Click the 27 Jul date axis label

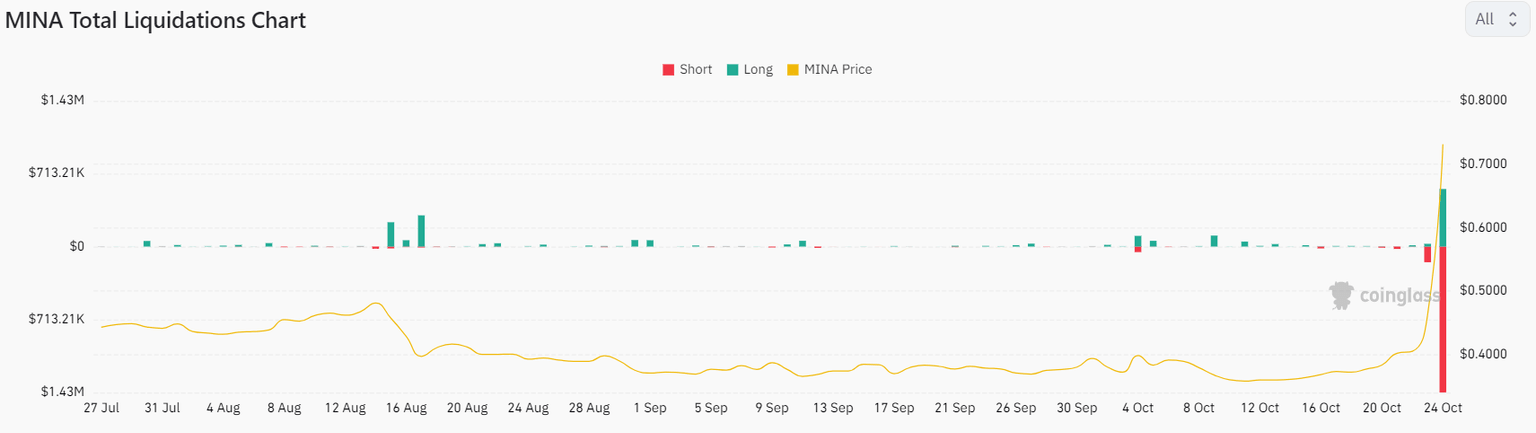pos(101,408)
